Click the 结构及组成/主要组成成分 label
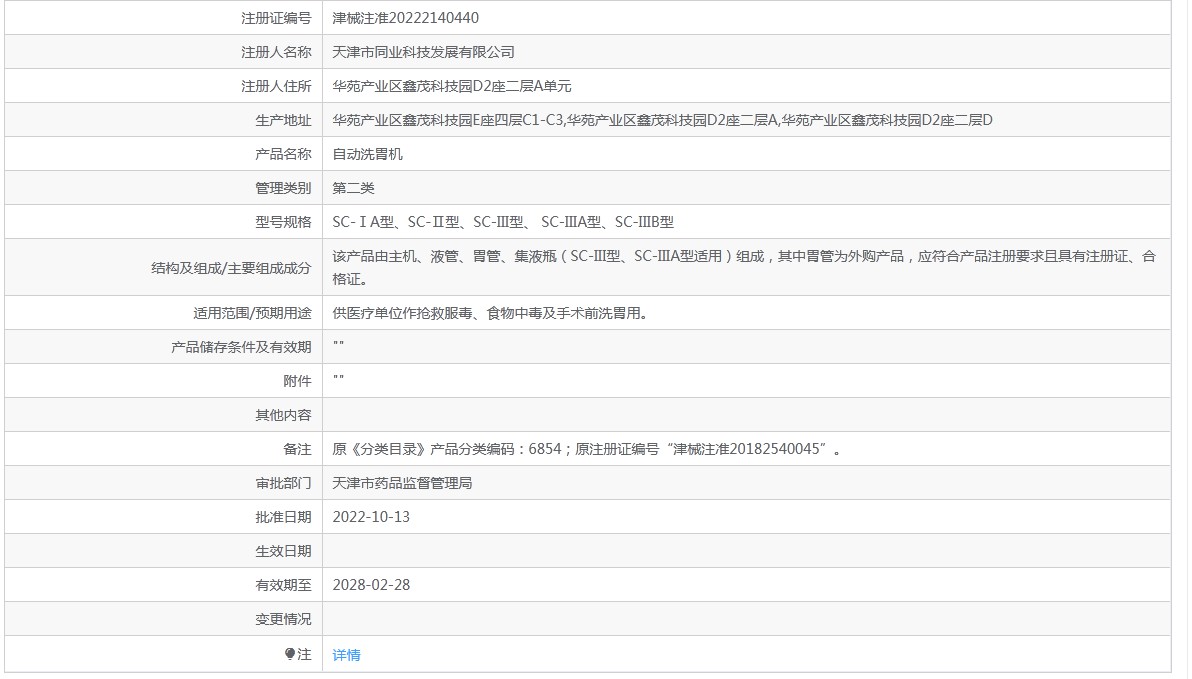 [231, 268]
